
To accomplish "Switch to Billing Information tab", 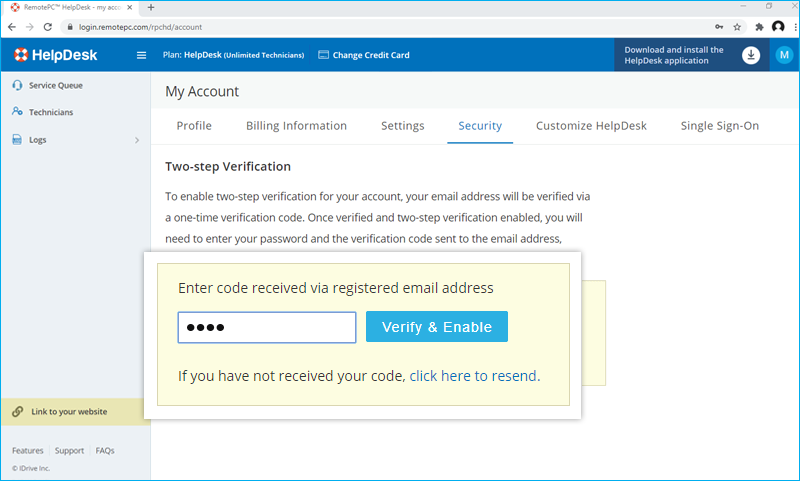I will point(296,126).
